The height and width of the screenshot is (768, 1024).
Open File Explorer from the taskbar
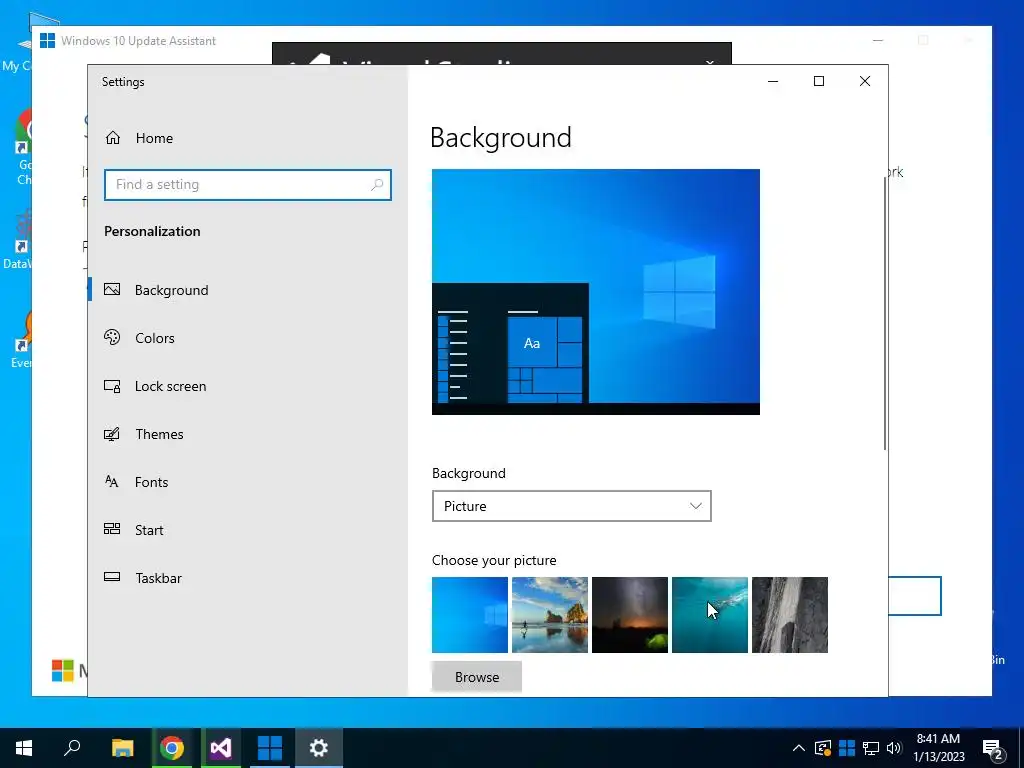point(123,748)
